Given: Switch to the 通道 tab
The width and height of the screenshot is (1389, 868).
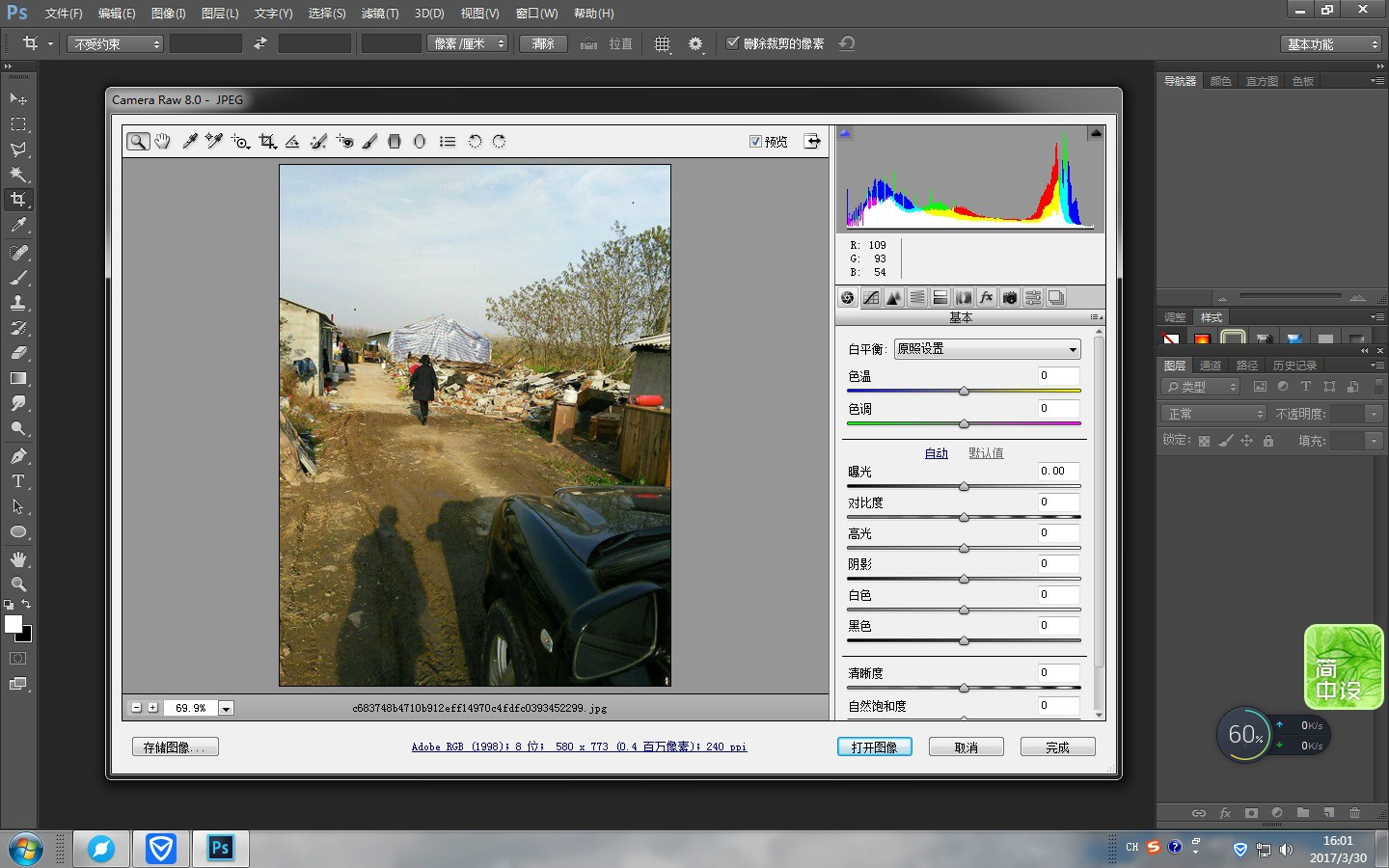Looking at the screenshot, I should [x=1211, y=366].
